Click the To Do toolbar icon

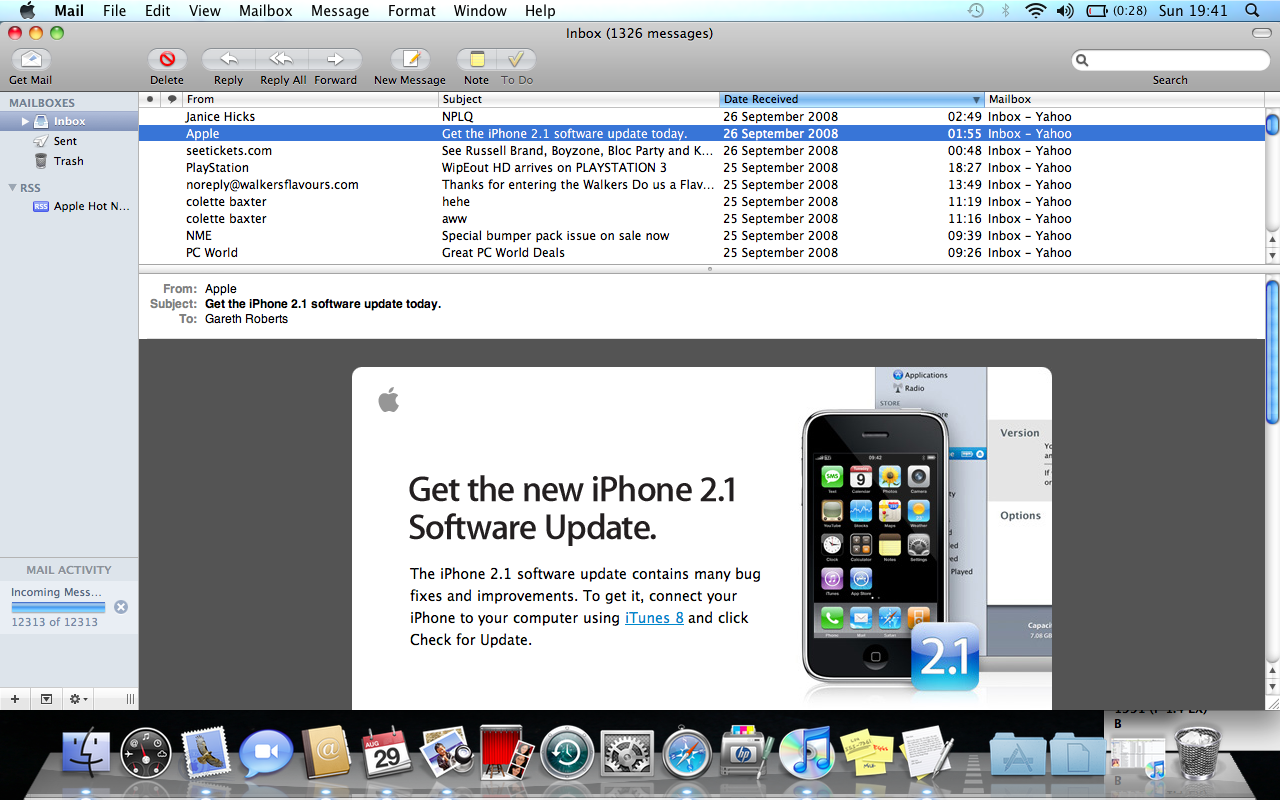[x=517, y=60]
